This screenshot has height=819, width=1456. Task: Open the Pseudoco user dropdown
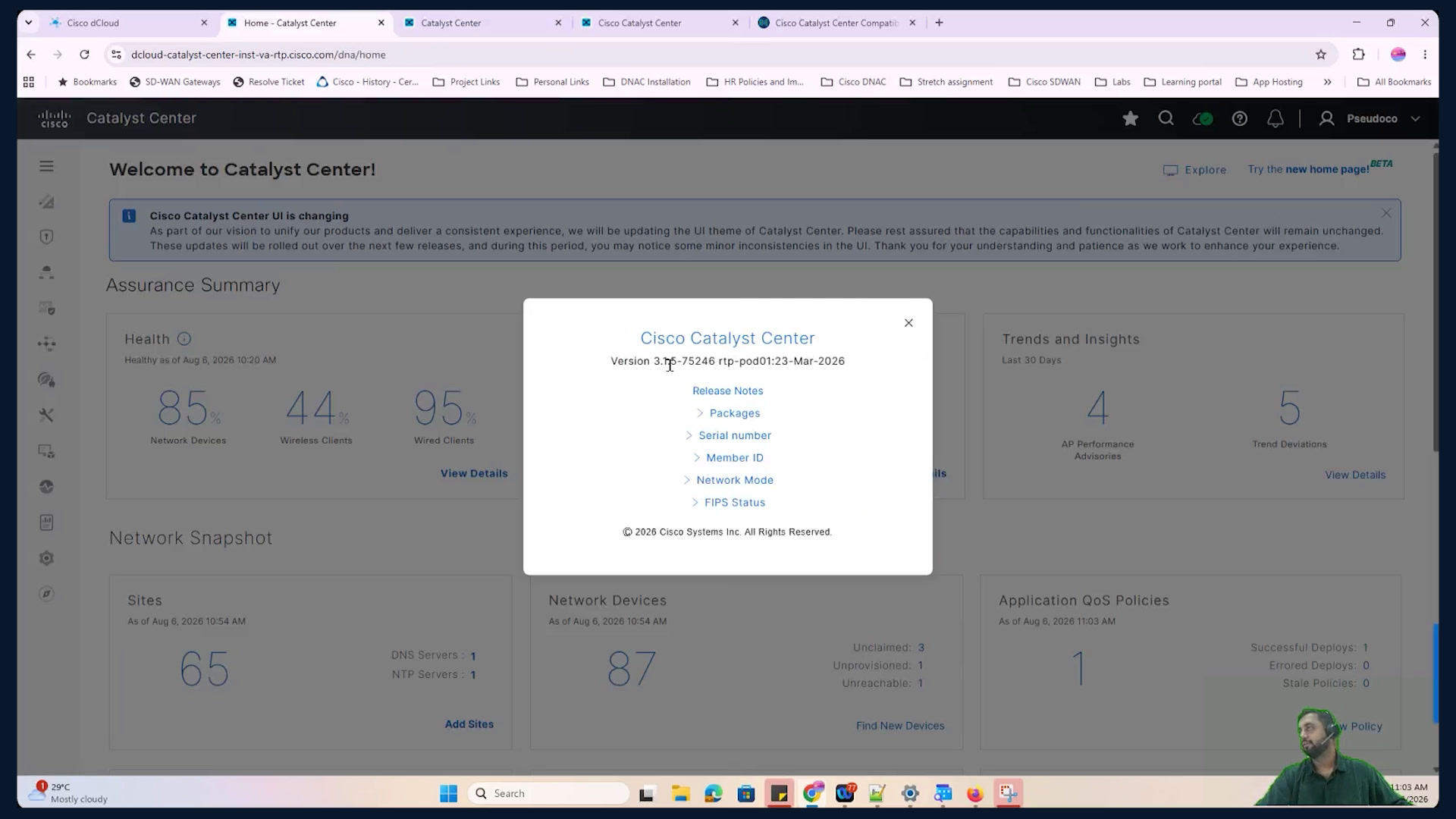click(1370, 118)
